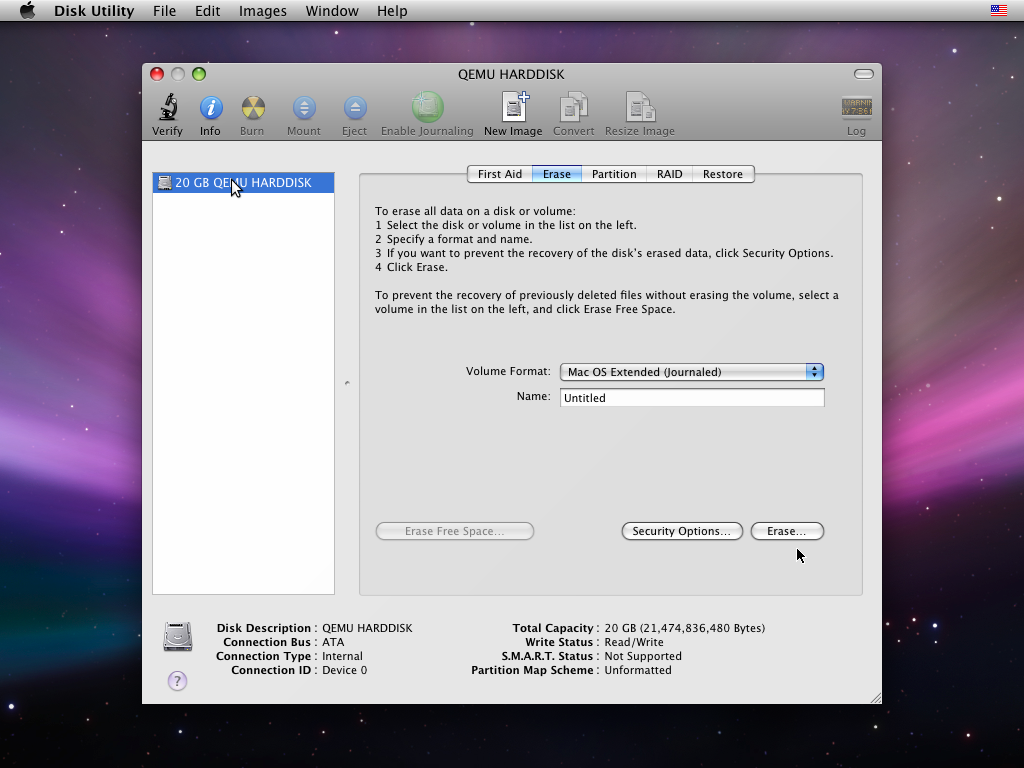The width and height of the screenshot is (1024, 768).
Task: Toggle toolbar with the top-right pill button
Action: tap(864, 74)
